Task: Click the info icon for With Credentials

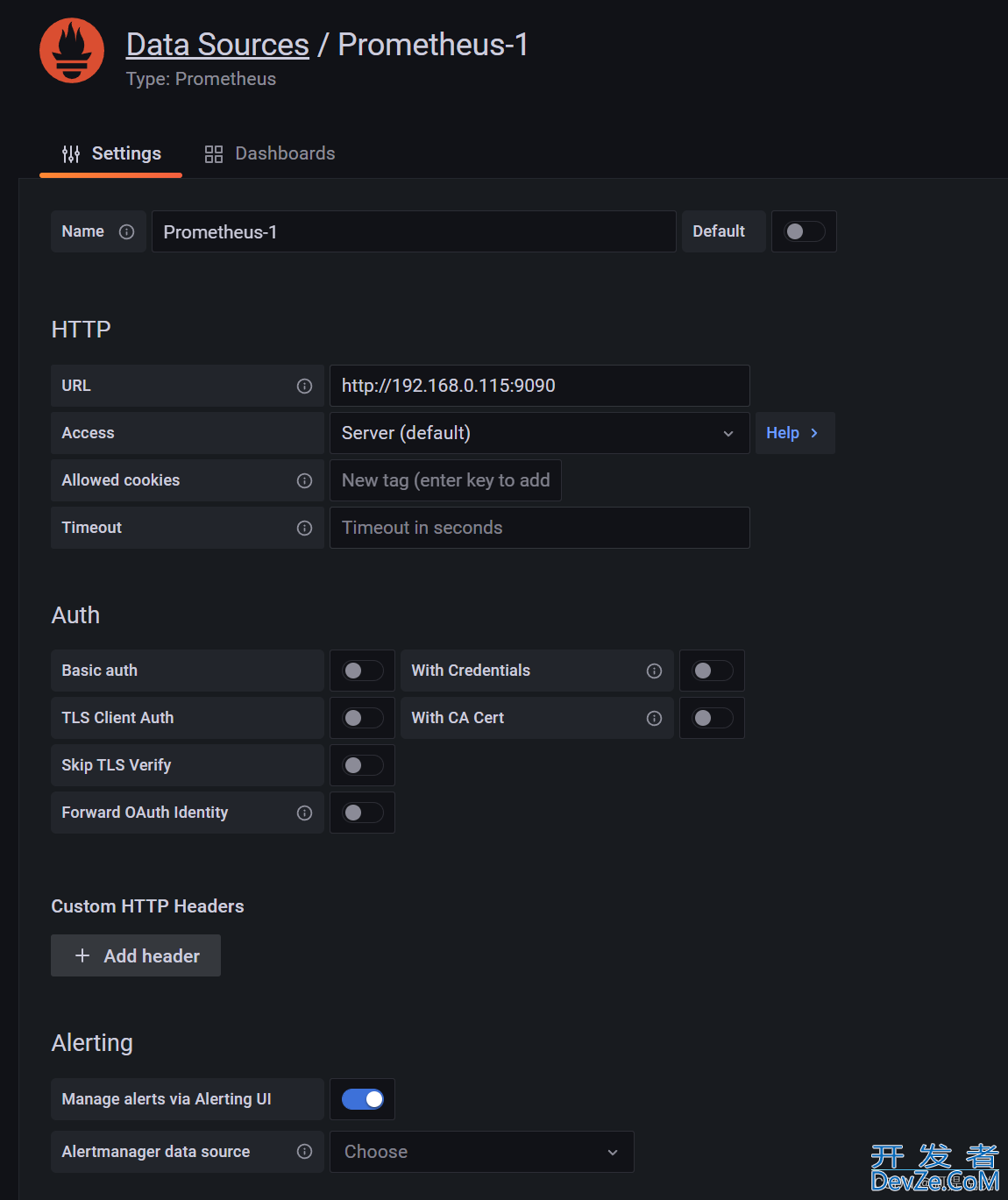Action: click(x=654, y=671)
